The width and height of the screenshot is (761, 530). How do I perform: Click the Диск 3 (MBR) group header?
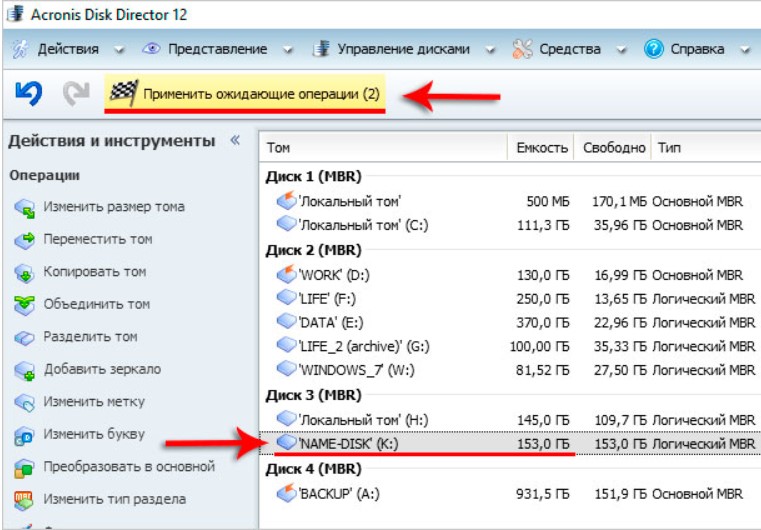[x=314, y=395]
